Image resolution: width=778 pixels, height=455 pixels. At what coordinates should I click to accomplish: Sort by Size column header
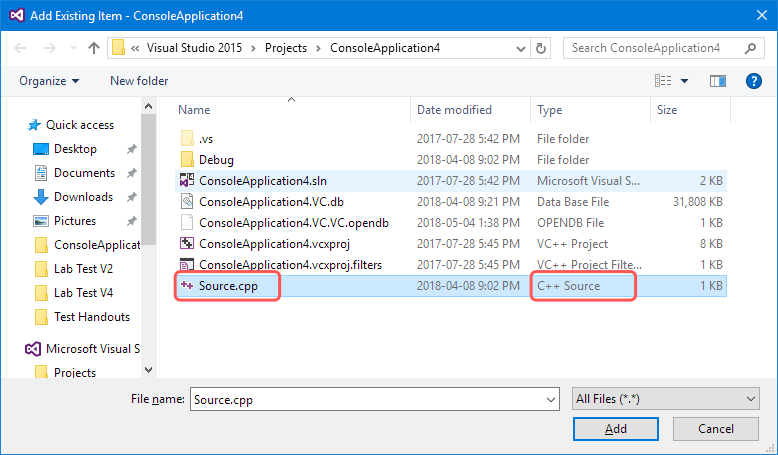(x=667, y=110)
